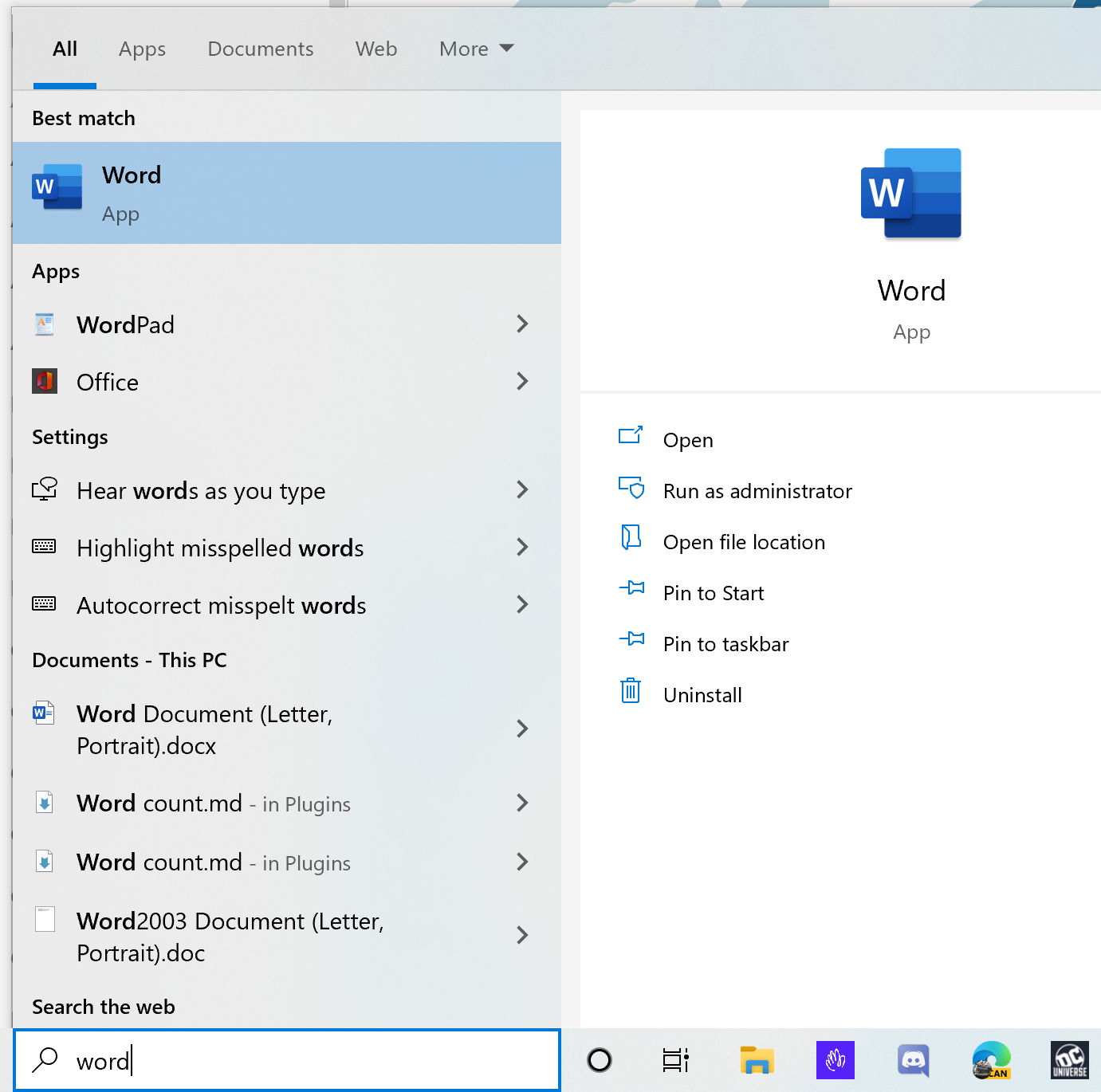The height and width of the screenshot is (1092, 1101).
Task: Click the Open file location icon
Action: 631,537
